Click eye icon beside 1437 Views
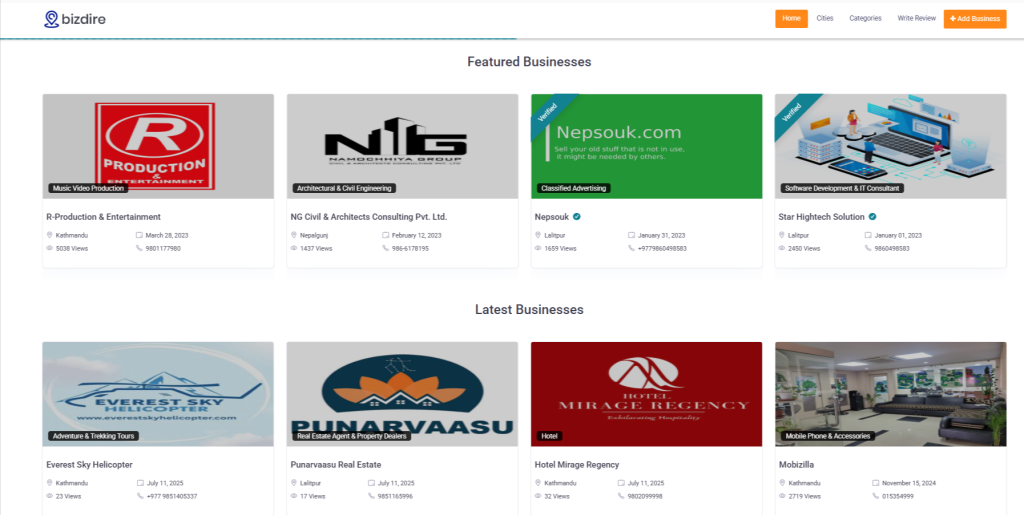Viewport: 1024px width, 515px height. [294, 249]
